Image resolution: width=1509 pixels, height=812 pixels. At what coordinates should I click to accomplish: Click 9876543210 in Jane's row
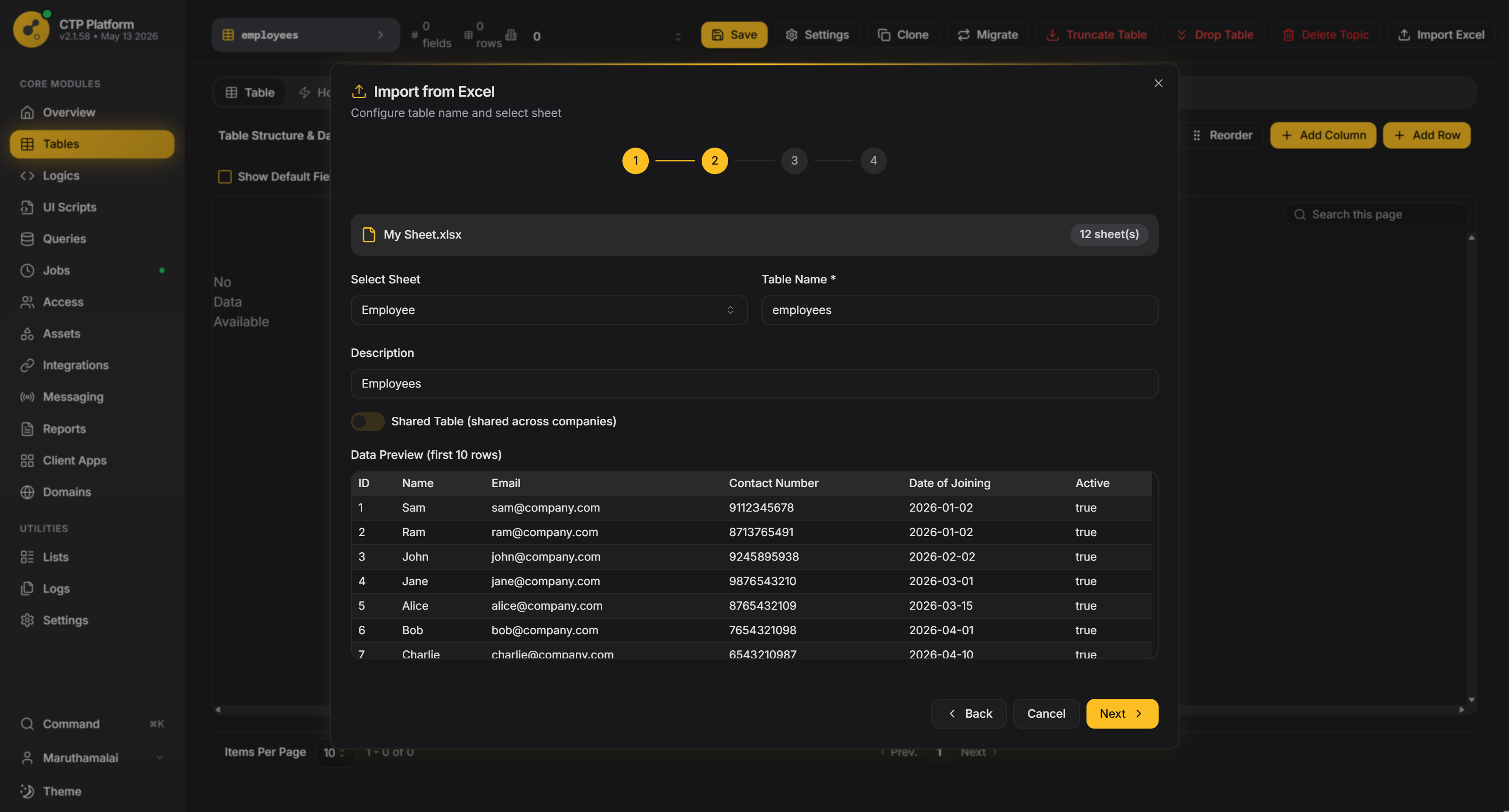coord(762,581)
